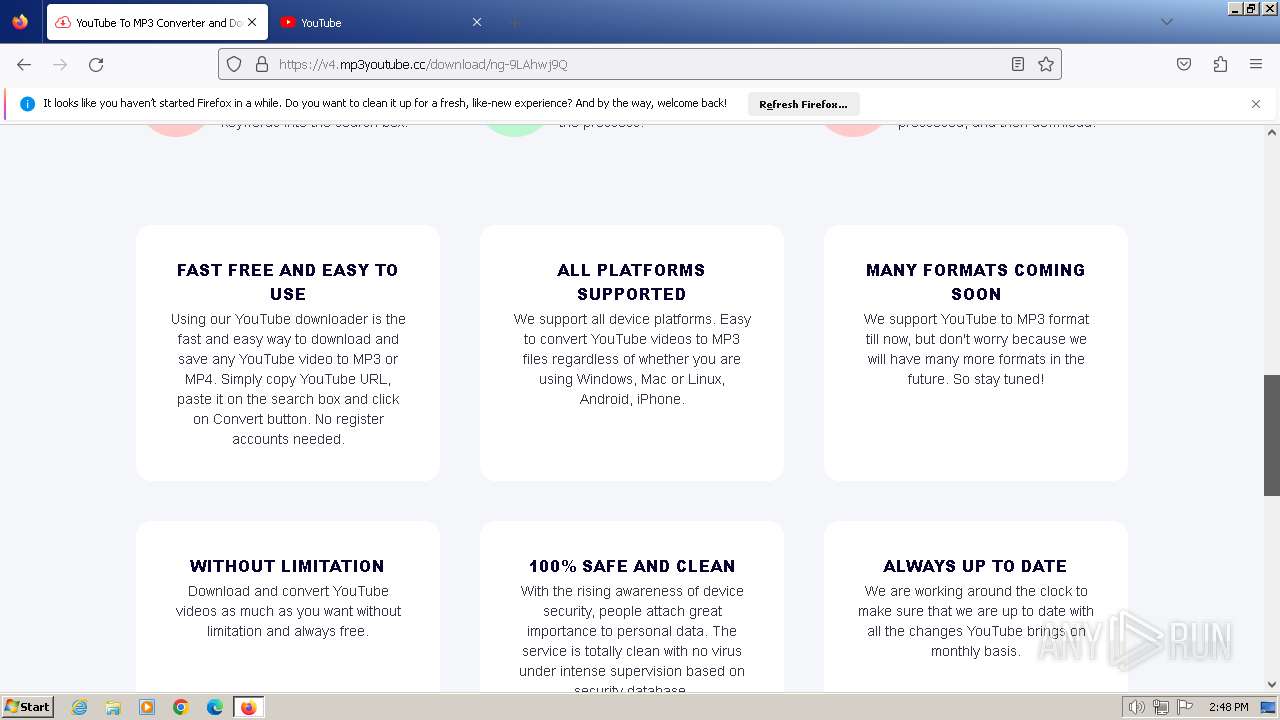Open media player taskbar icon
Image resolution: width=1280 pixels, height=720 pixels.
(x=147, y=707)
